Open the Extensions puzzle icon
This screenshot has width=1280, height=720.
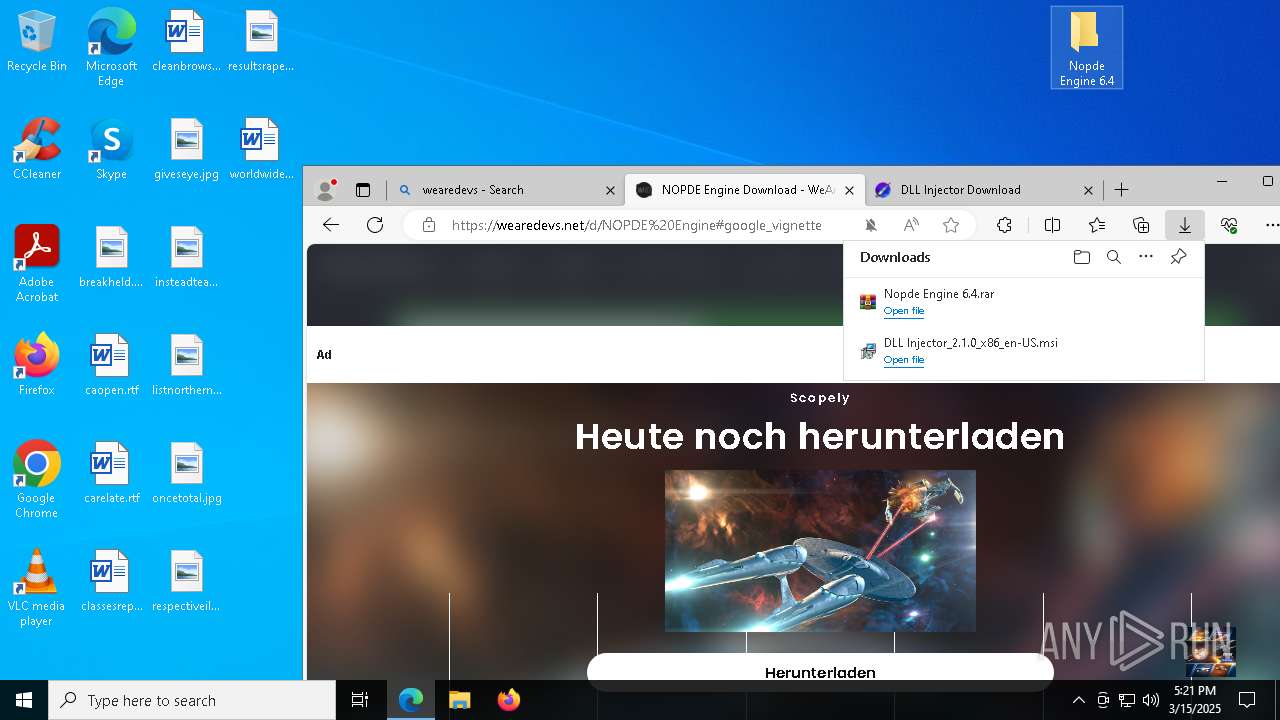click(1004, 225)
